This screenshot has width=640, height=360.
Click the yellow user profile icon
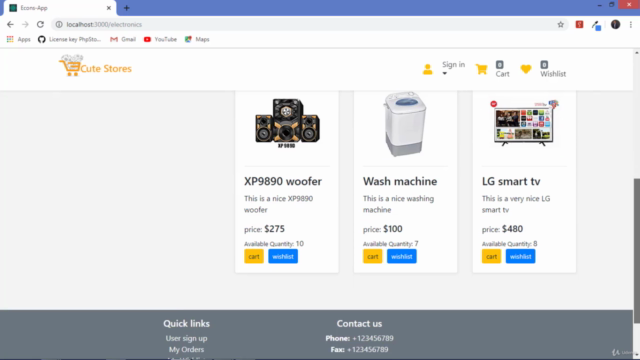(427, 69)
